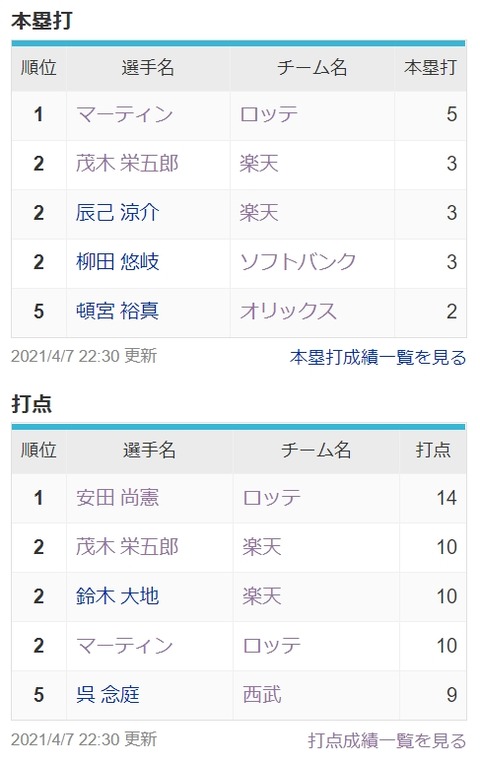Open player 柳田 悠岐
Screen dimensions: 480x765
click(118, 262)
